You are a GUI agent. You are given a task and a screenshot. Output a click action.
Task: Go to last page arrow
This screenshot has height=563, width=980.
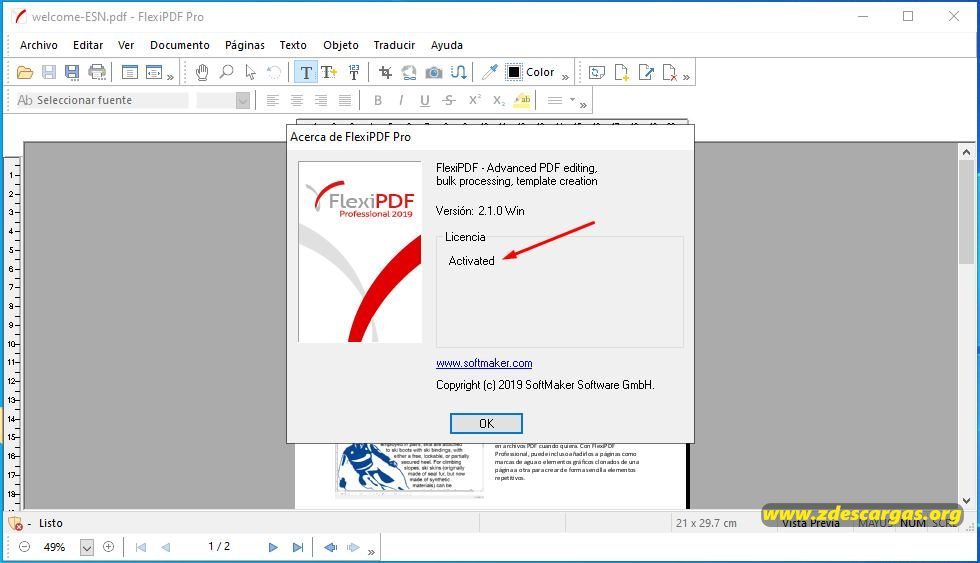pos(298,547)
